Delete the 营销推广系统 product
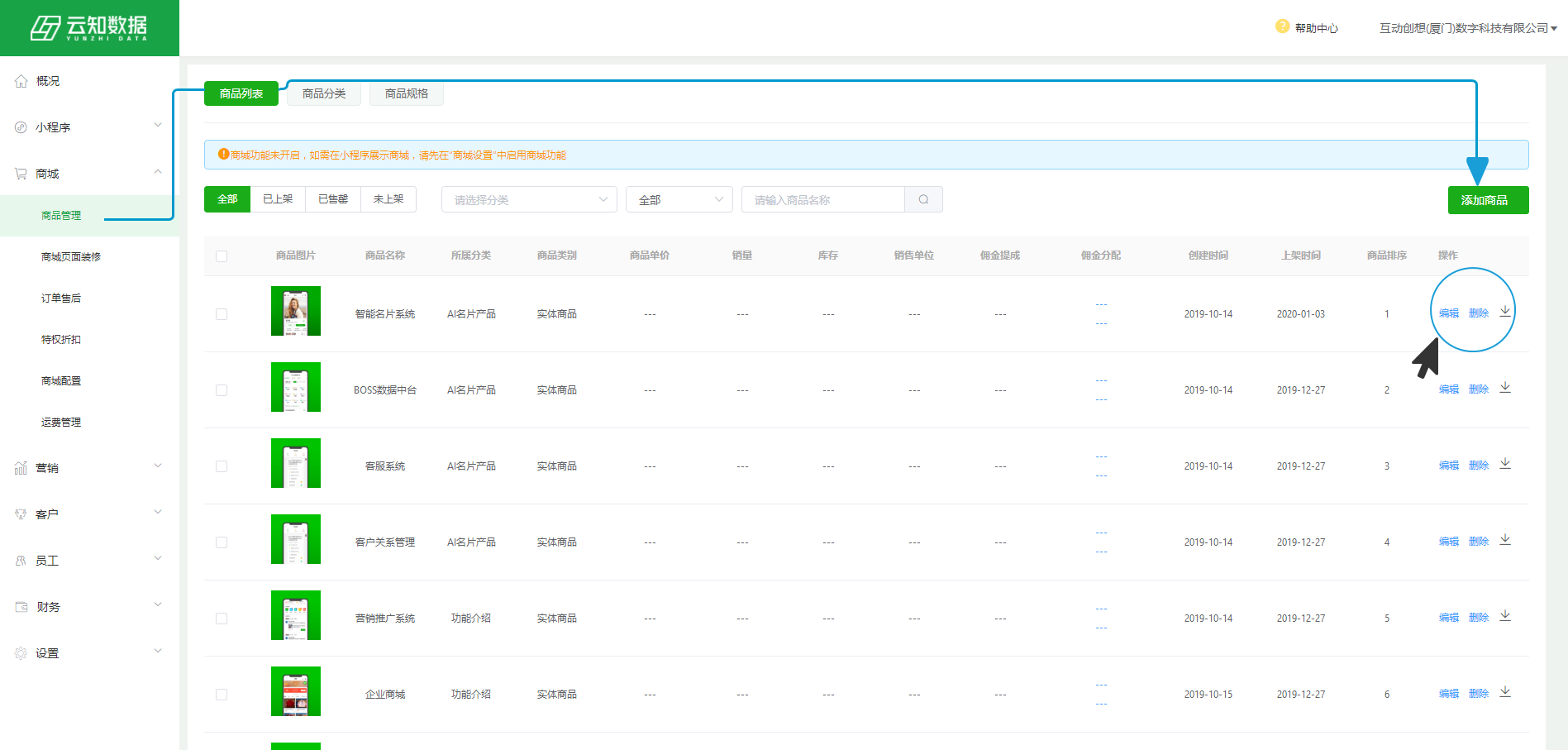 tap(1479, 618)
